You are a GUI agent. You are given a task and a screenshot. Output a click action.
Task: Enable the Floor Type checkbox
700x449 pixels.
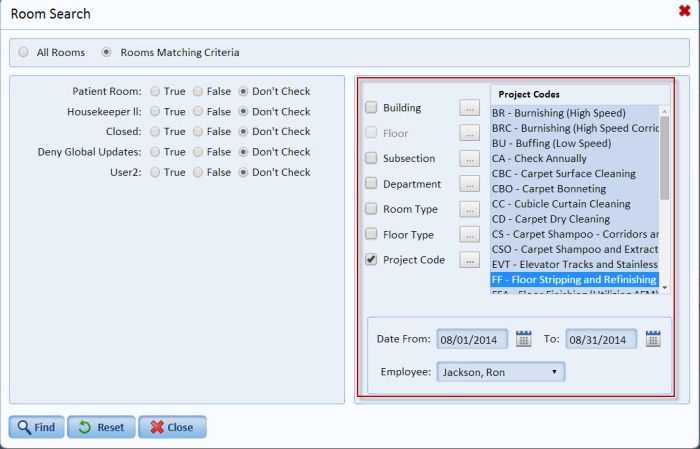click(x=371, y=234)
